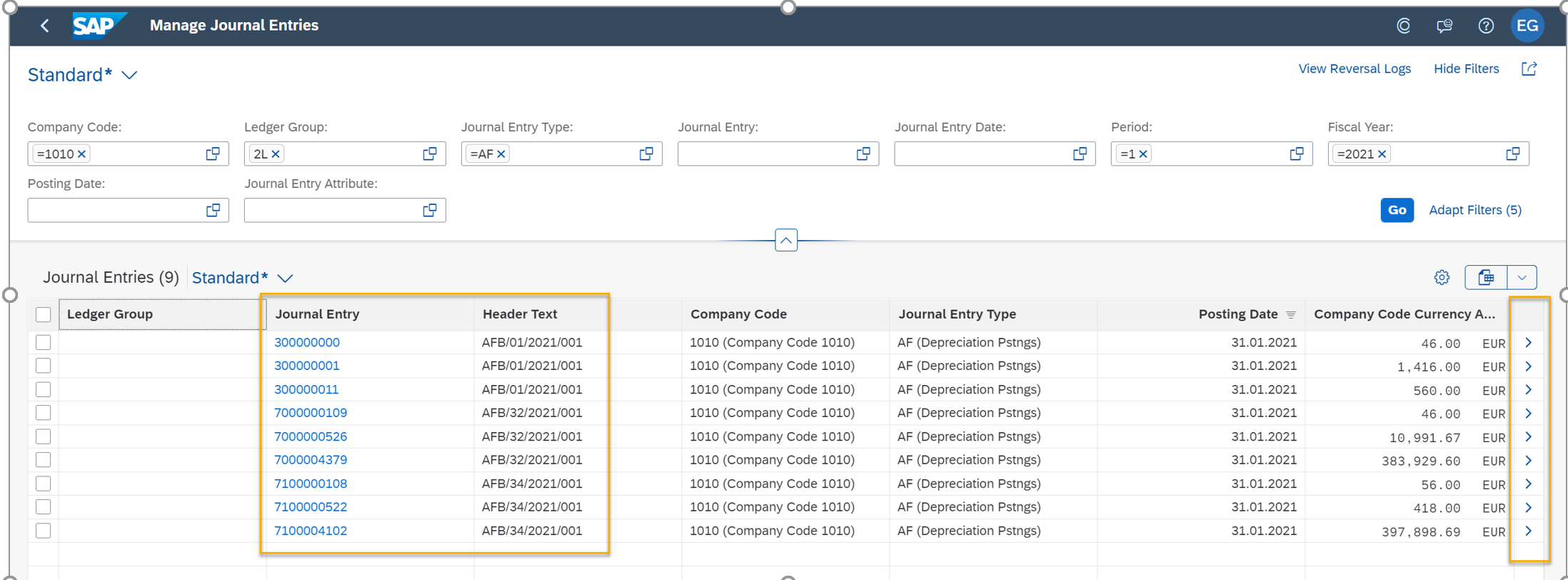Collapse the filter bar header
Viewport: 1568px width, 580px height.
coord(785,241)
